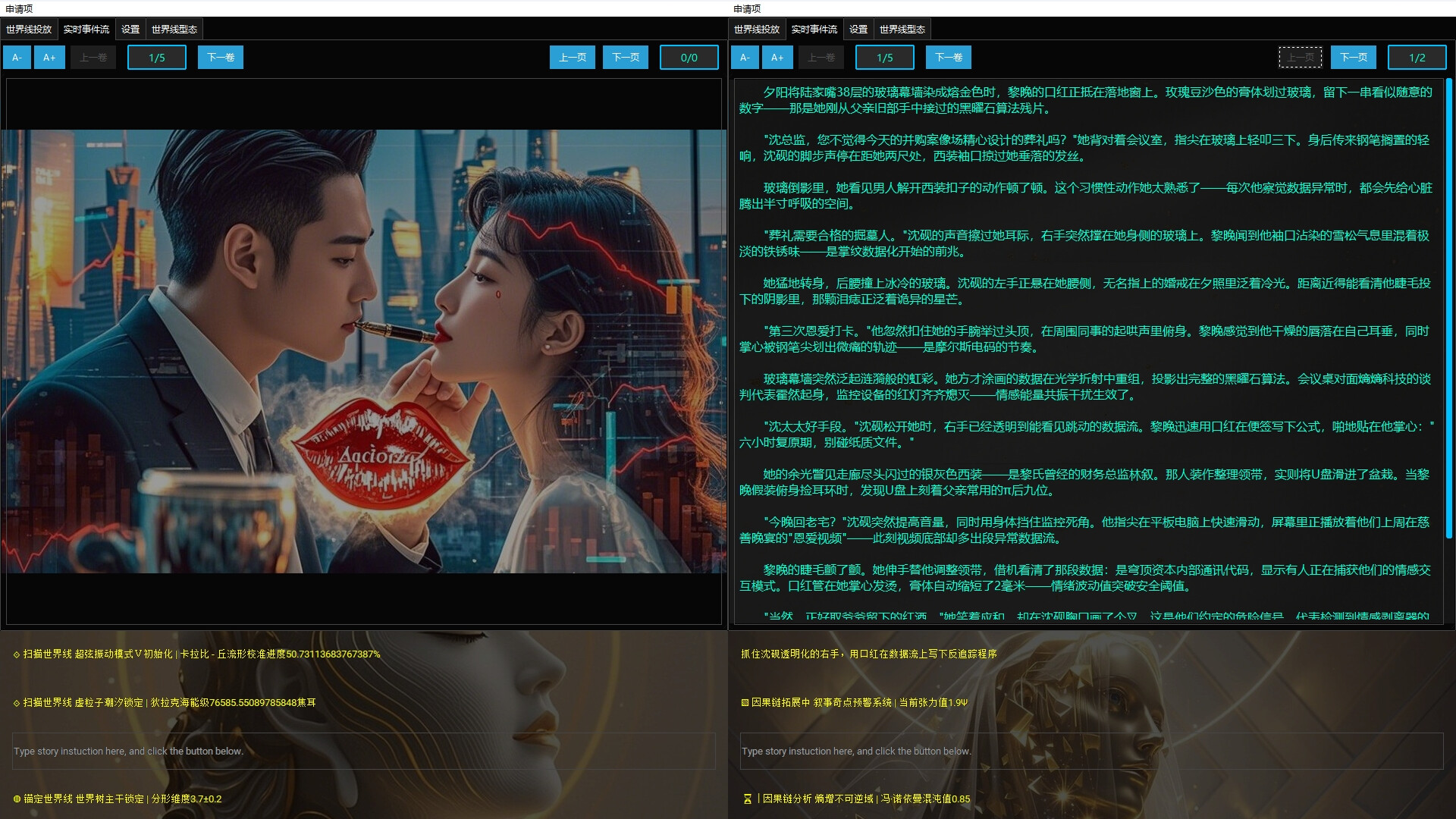Click the 申请项 title of left window
Viewport: 1456px width, 819px height.
pyautogui.click(x=19, y=9)
